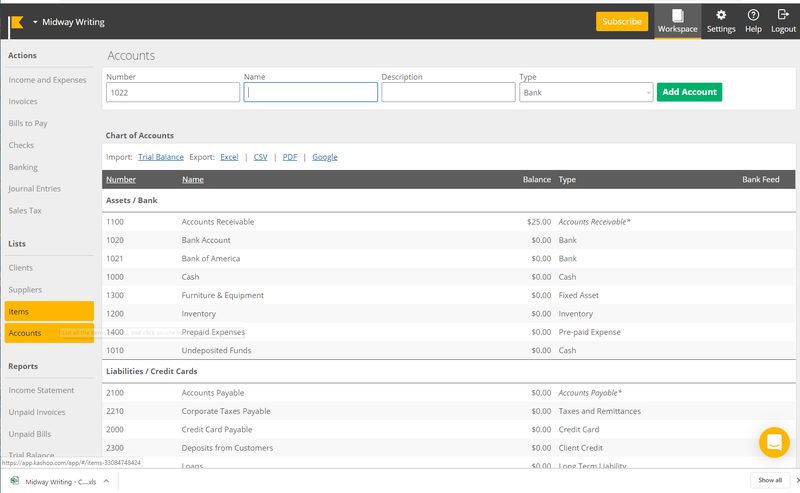Expand the downloaded file options chevron
800x493 pixels.
pos(106,481)
